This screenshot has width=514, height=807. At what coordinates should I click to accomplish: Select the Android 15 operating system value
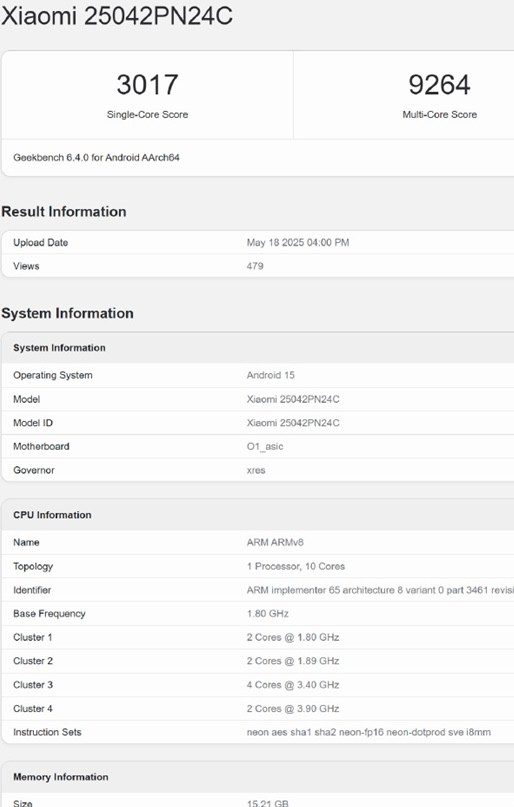[x=271, y=375]
